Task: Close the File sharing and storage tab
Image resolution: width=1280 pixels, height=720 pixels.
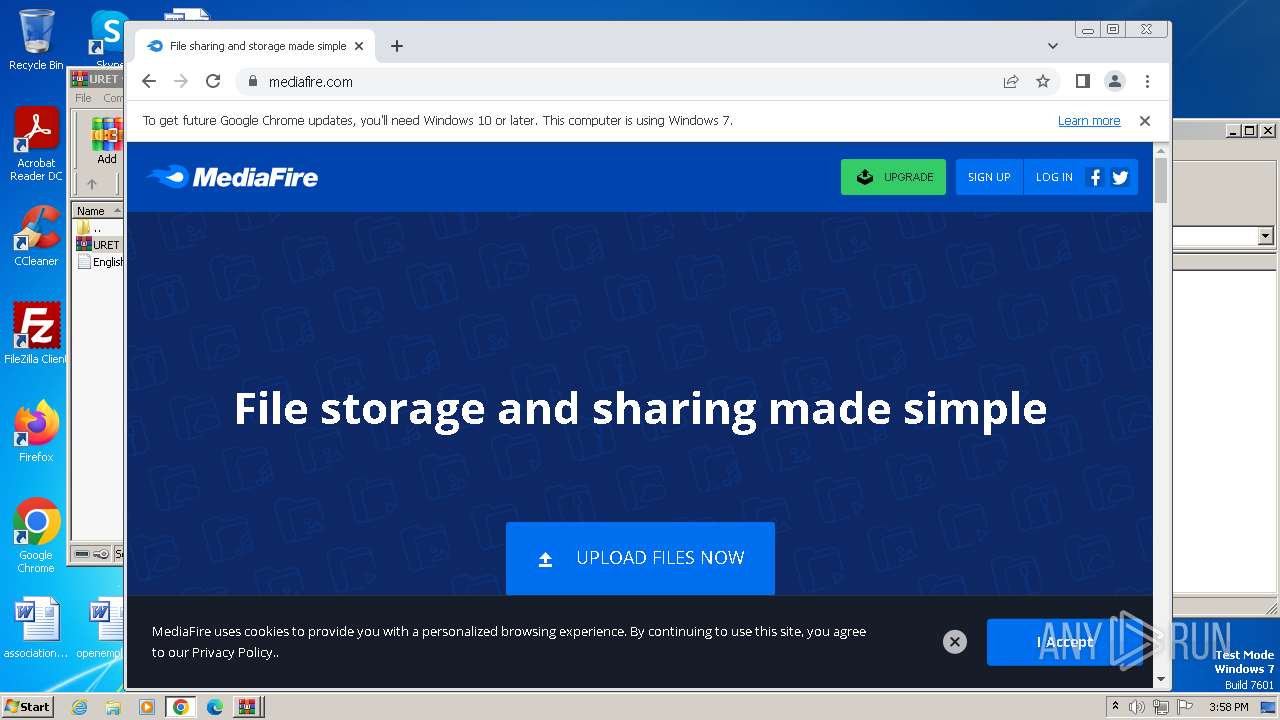Action: 359,46
